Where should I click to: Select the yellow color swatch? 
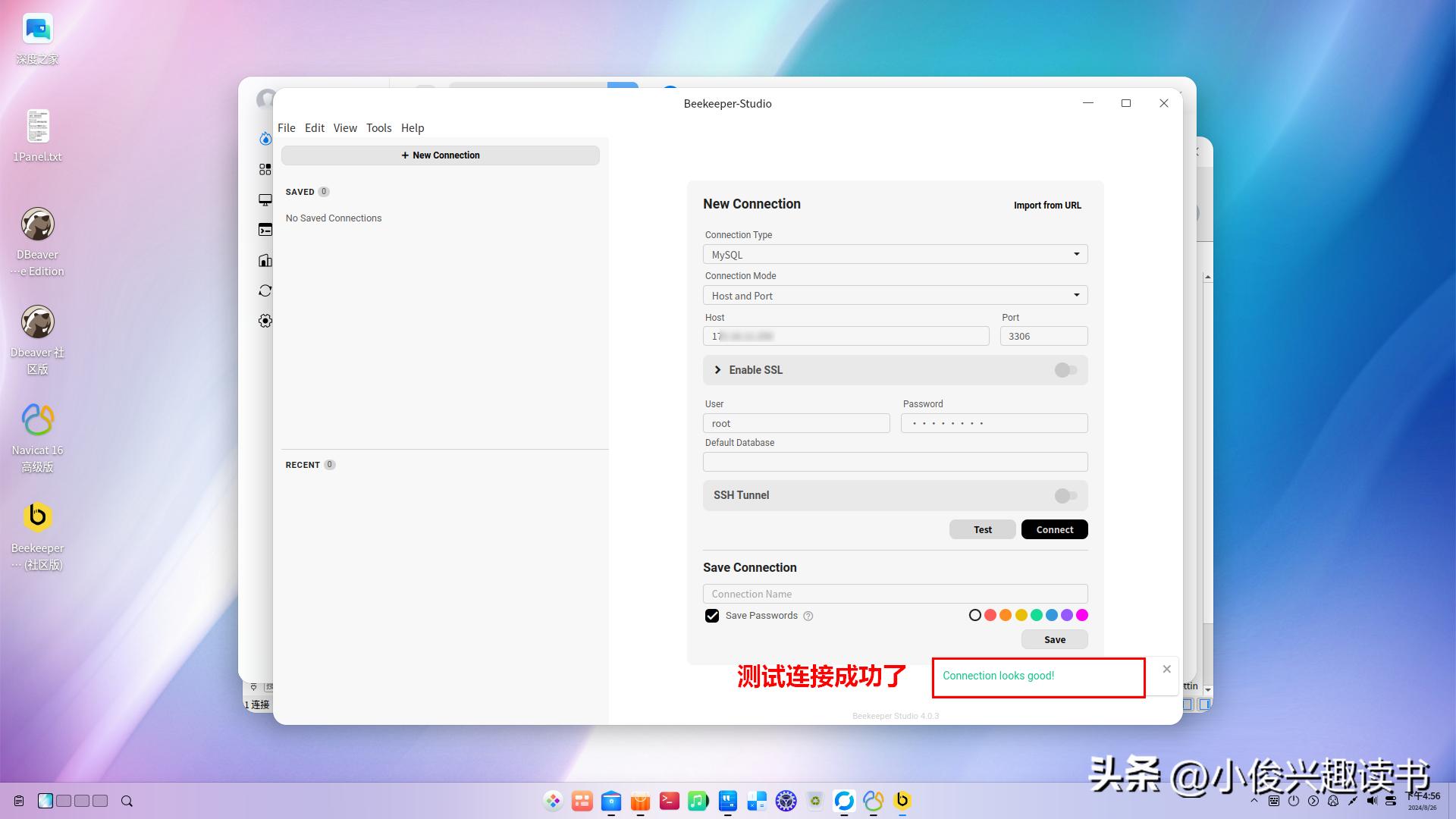[x=1021, y=615]
